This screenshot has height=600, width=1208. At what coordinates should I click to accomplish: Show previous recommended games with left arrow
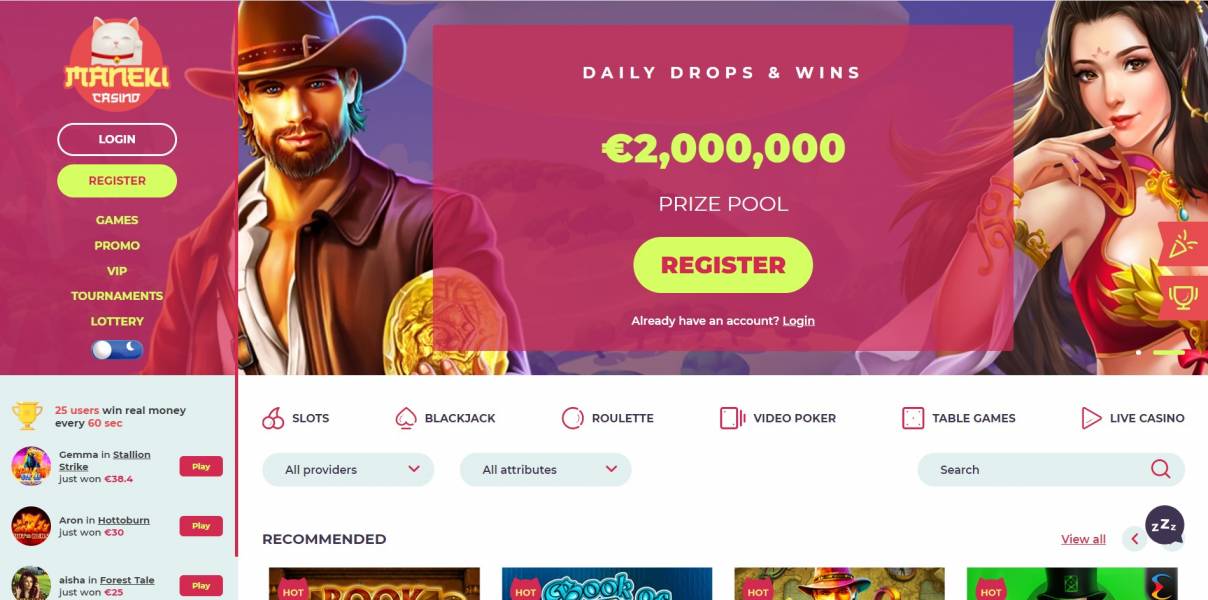[x=1134, y=539]
